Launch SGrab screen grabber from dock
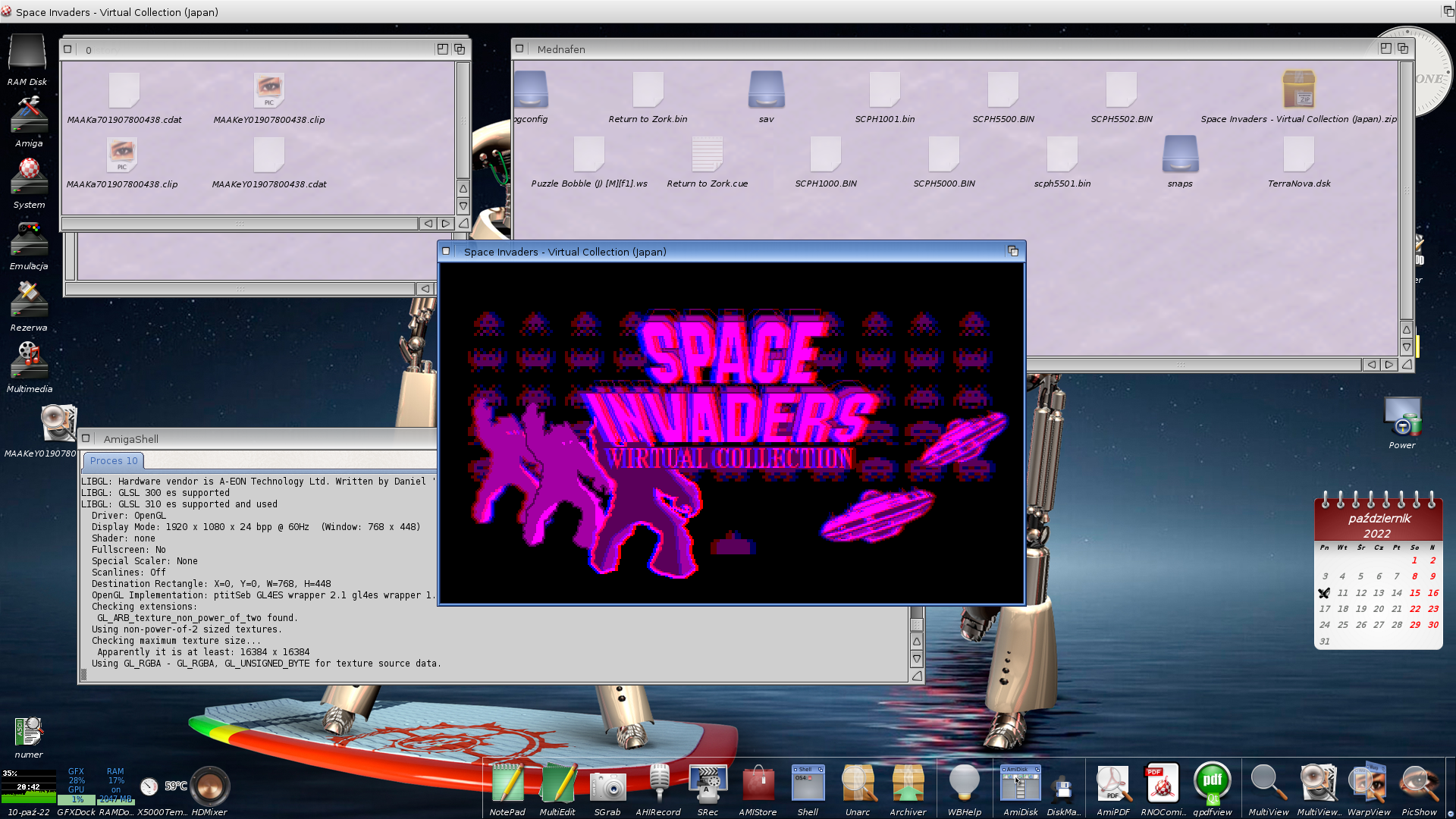Image resolution: width=1456 pixels, height=819 pixels. click(607, 786)
